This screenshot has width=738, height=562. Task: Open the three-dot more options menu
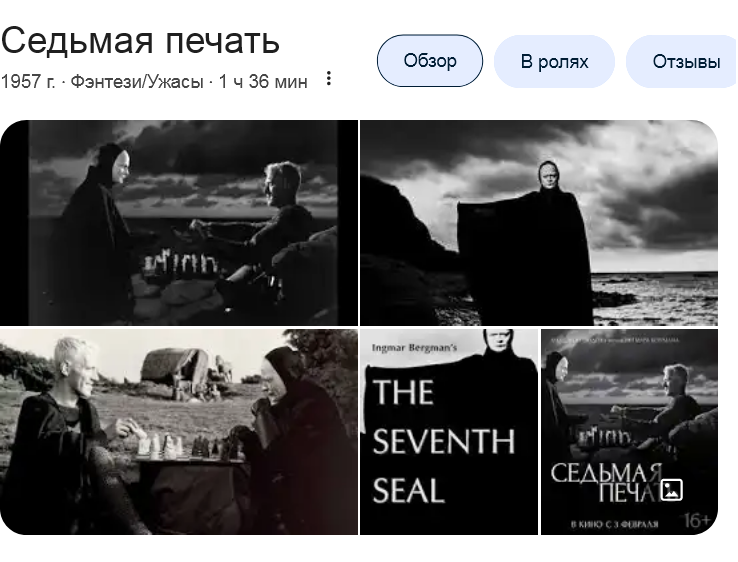(329, 79)
